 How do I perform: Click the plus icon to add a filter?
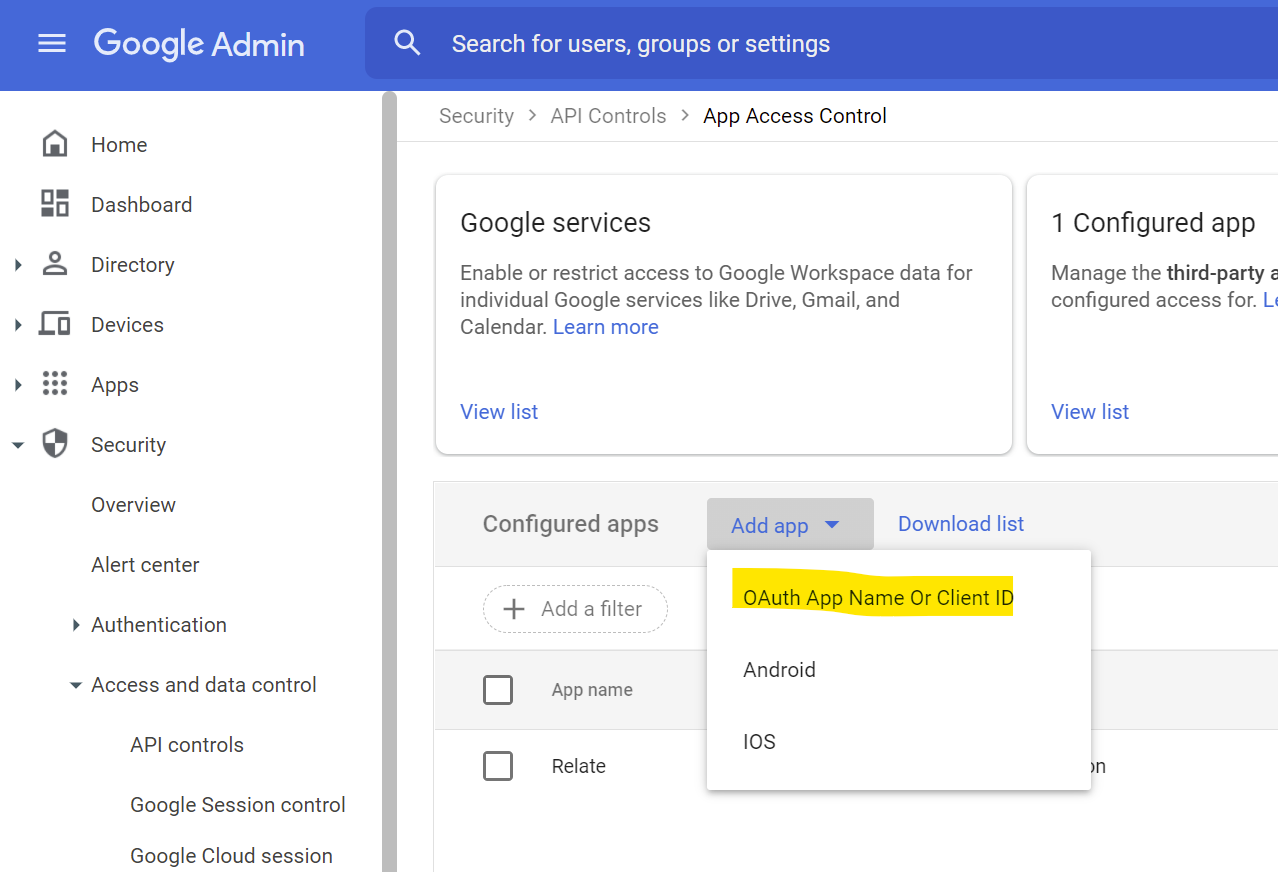point(514,609)
